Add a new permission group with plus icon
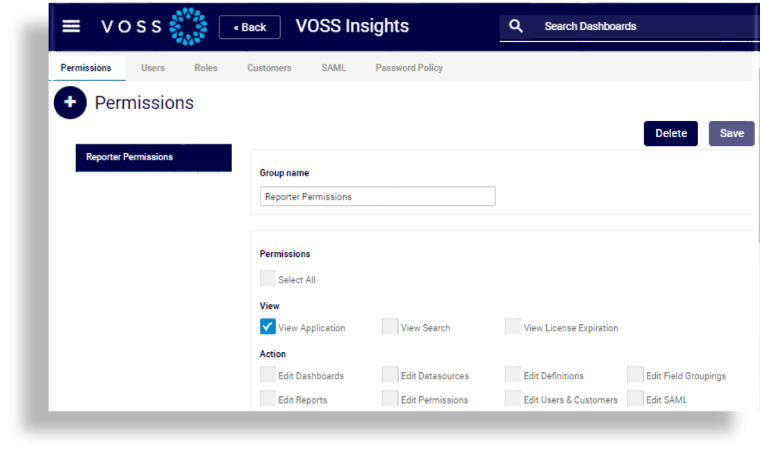The image size is (762, 455). 70,103
